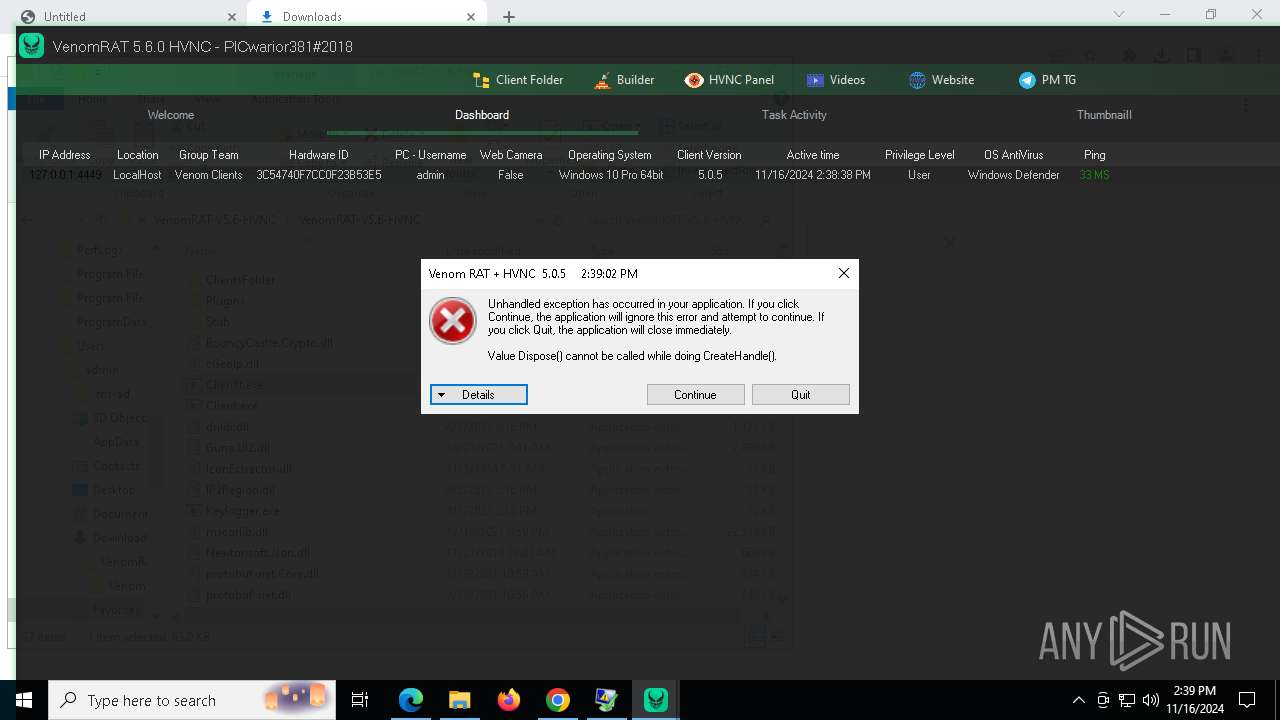Viewport: 1280px width, 720px height.
Task: Open the Windows Start menu
Action: click(x=23, y=700)
